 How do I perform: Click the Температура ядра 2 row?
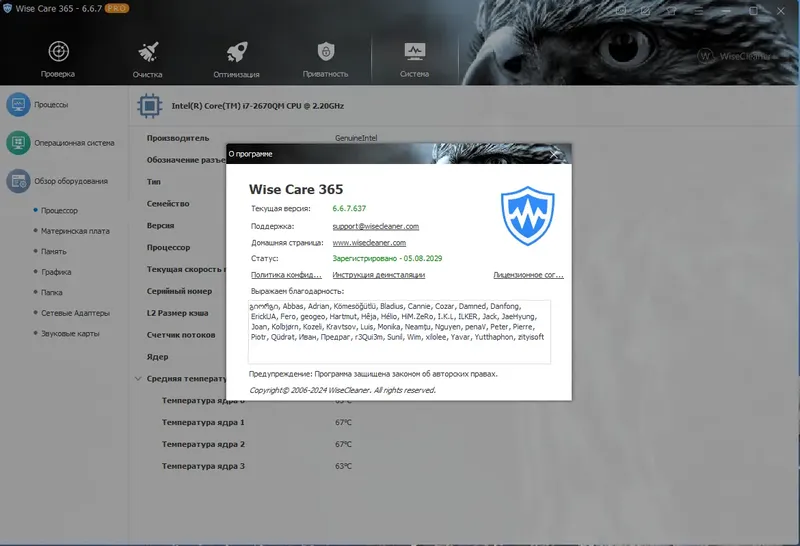coord(203,444)
